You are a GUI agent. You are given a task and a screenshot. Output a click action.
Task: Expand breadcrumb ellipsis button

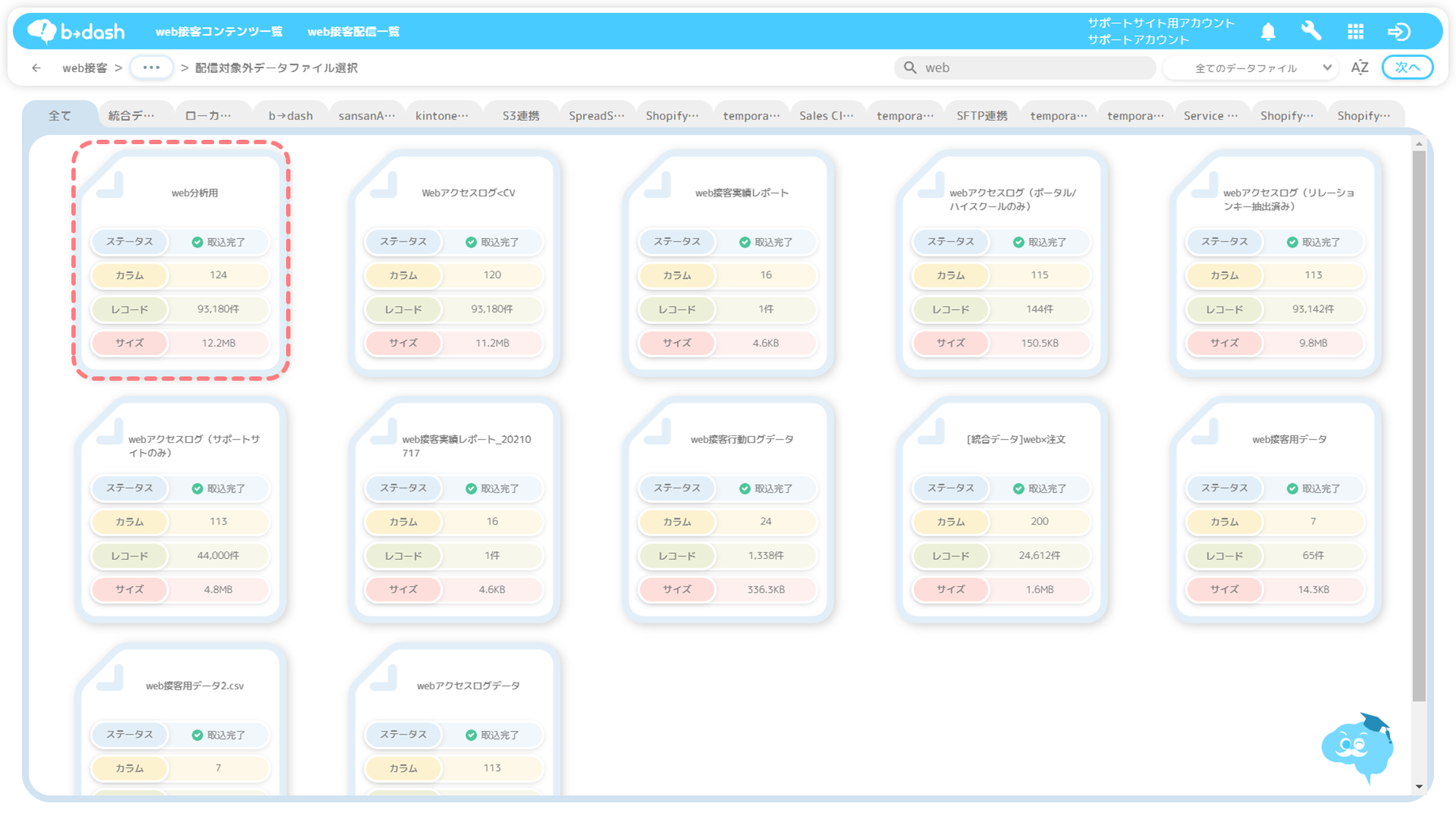tap(151, 68)
